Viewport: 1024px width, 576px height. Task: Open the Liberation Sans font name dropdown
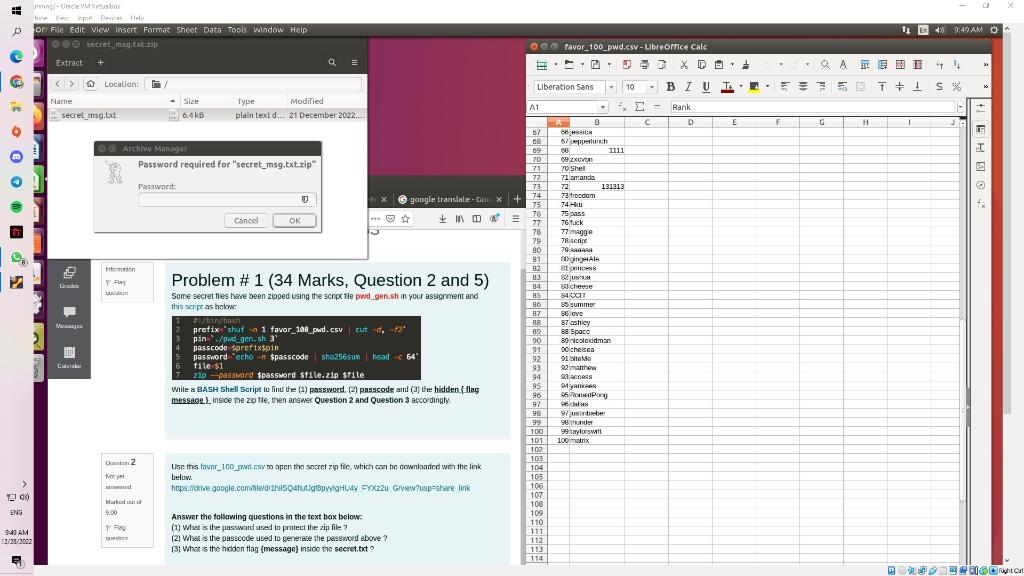tap(611, 87)
